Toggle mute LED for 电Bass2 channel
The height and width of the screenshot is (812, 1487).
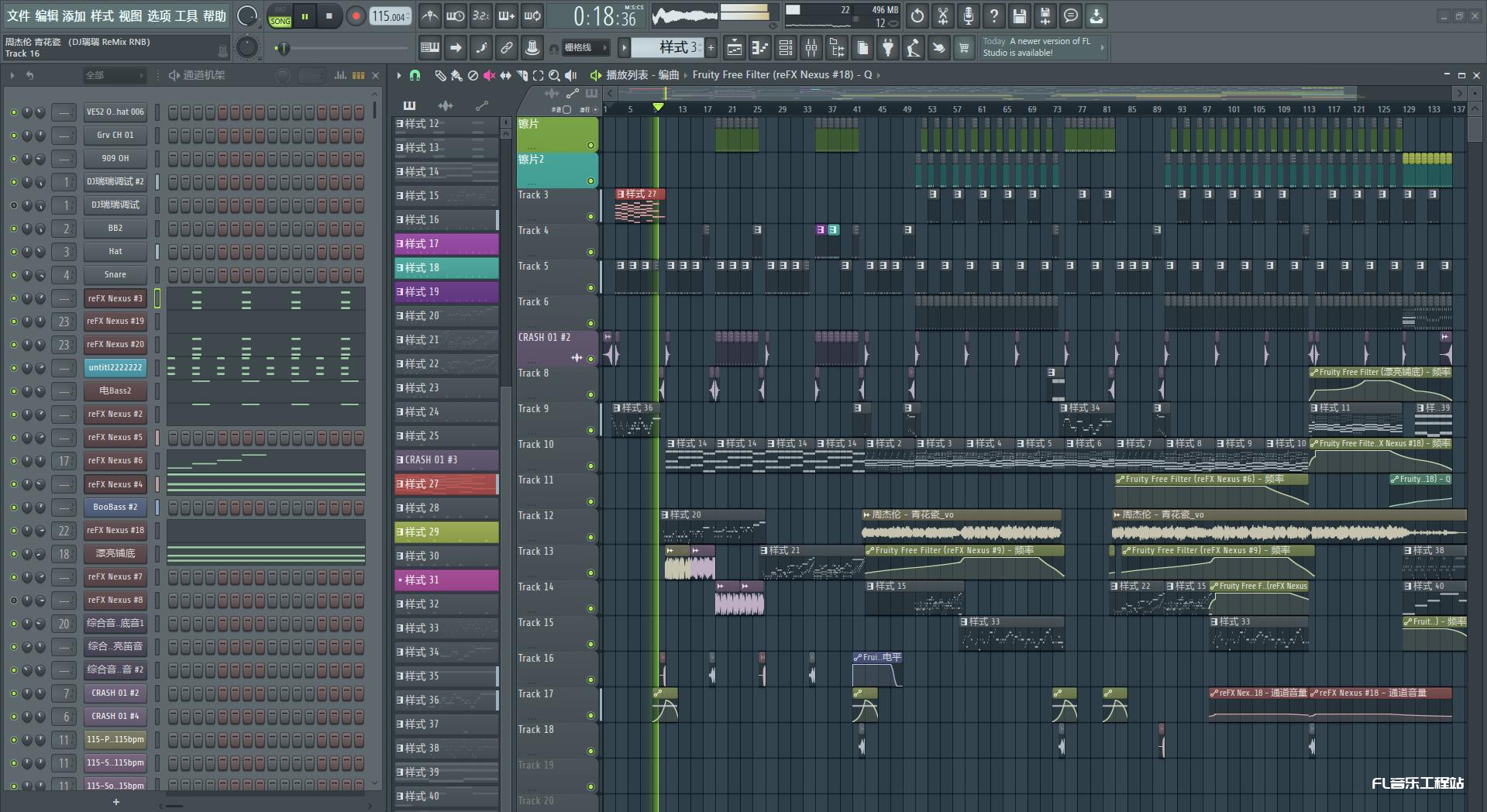(x=13, y=391)
